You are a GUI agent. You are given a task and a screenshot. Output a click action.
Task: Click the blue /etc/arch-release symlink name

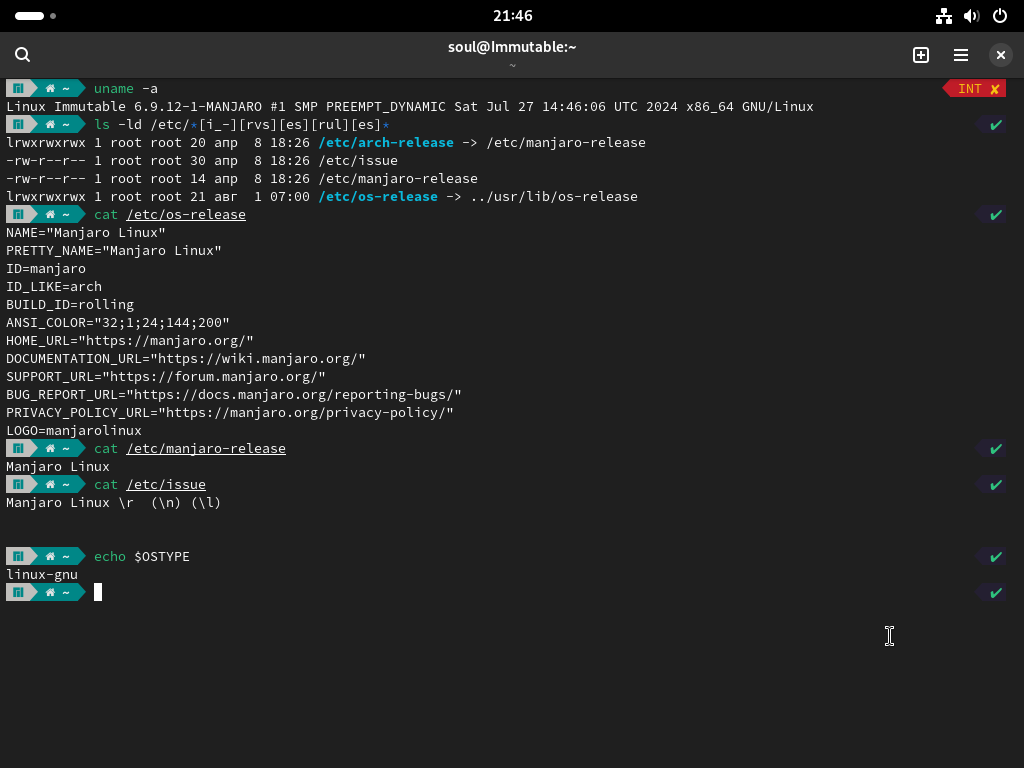coord(386,142)
